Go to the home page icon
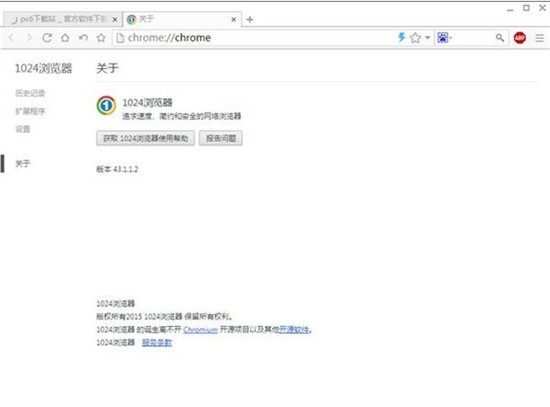The height and width of the screenshot is (407, 550). (x=65, y=38)
